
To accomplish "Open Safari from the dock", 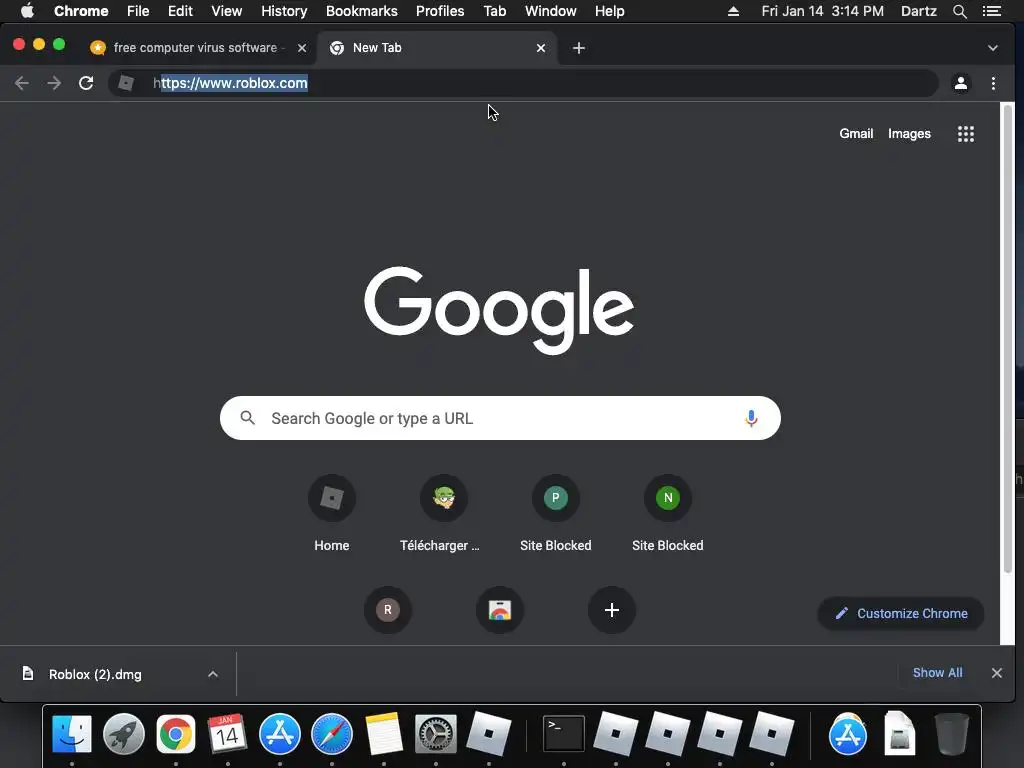I will 332,734.
